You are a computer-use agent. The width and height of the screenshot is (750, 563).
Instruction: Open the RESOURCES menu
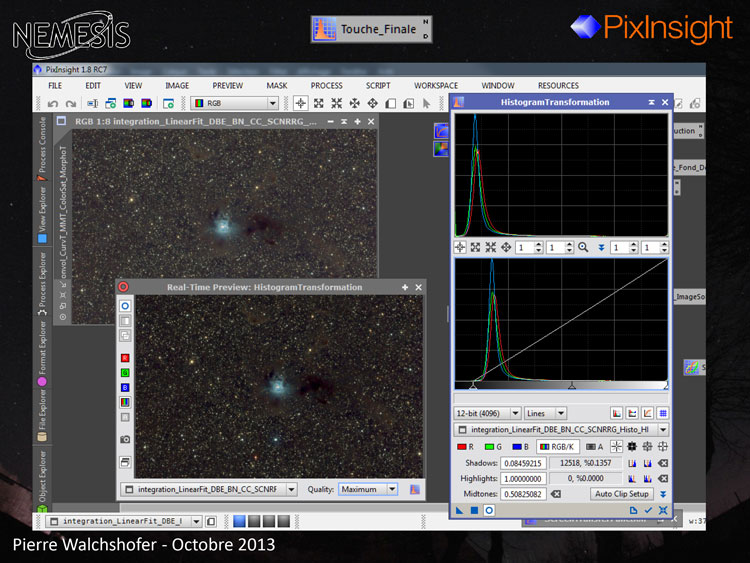point(558,86)
